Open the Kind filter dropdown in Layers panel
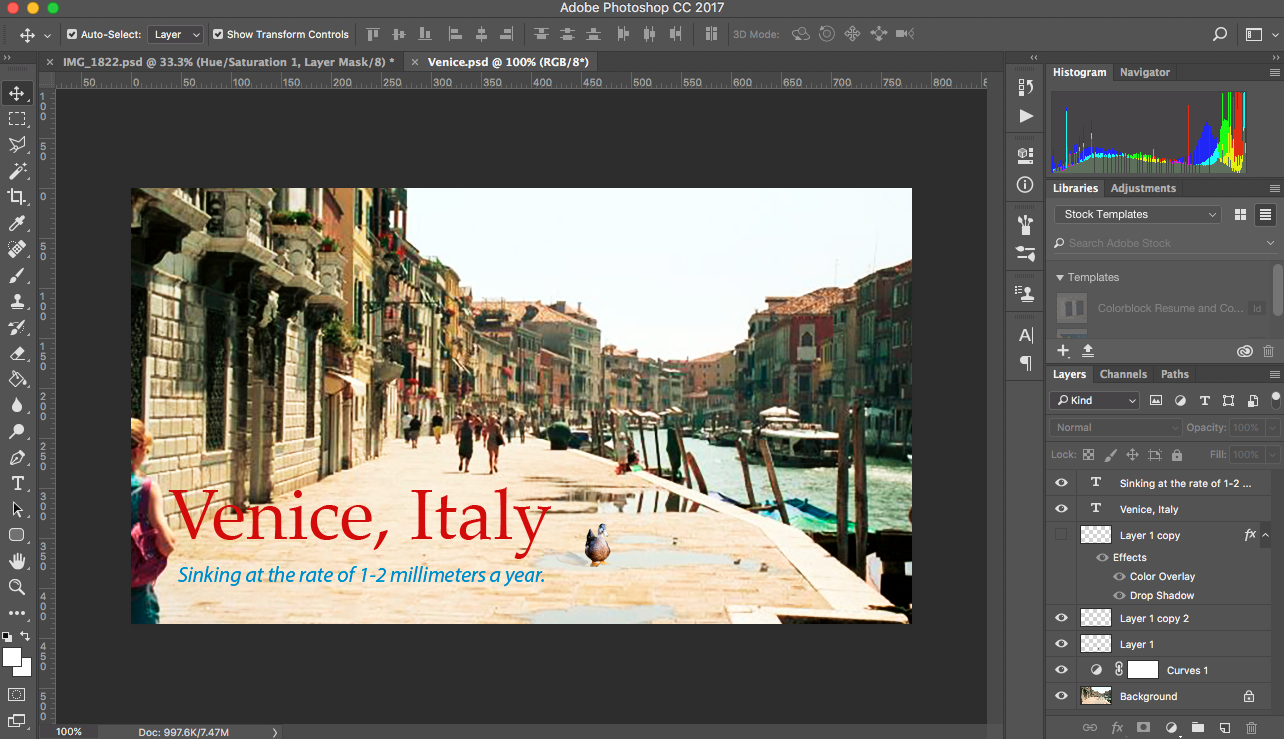The image size is (1284, 739). tap(1094, 399)
